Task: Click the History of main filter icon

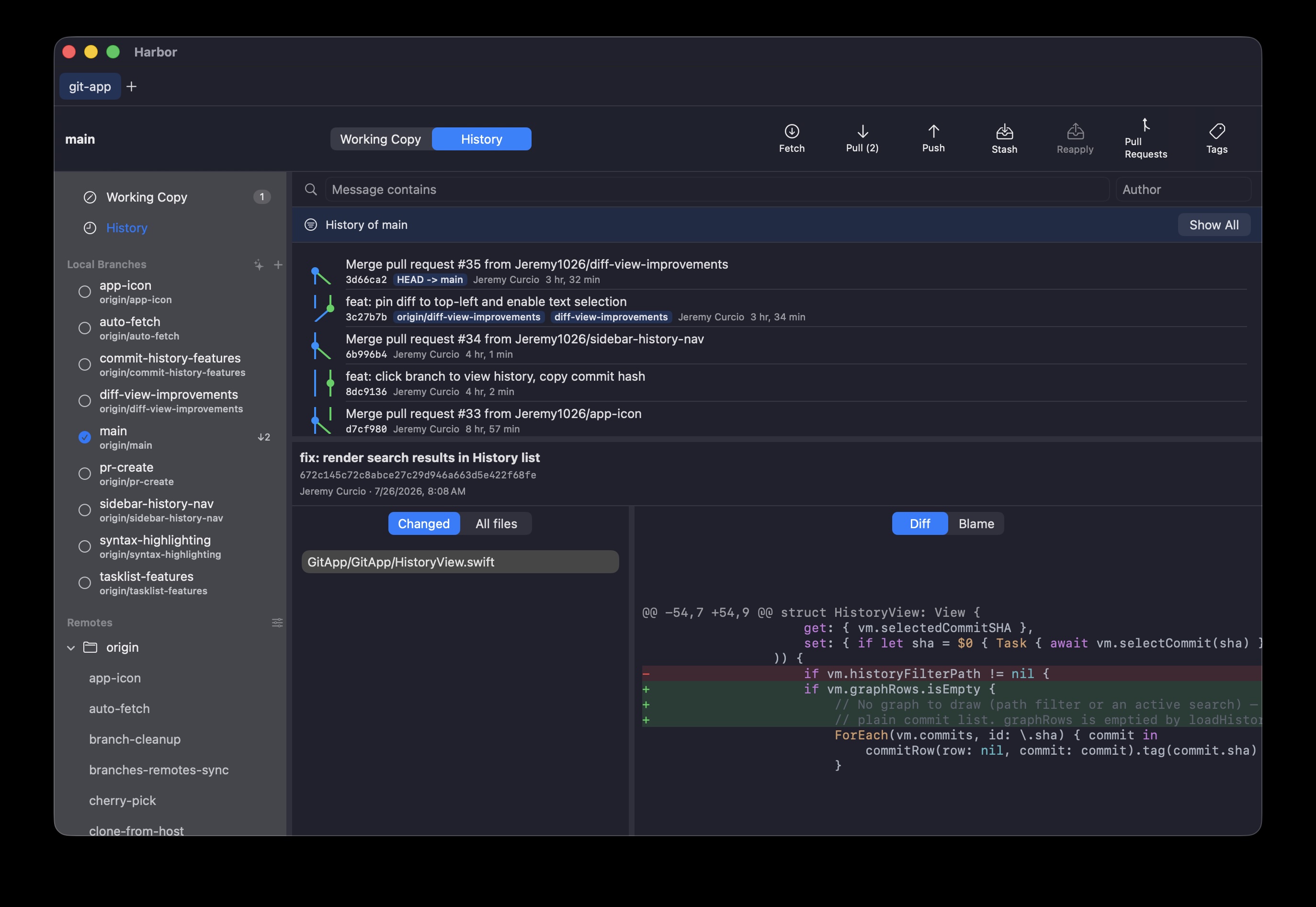Action: [x=311, y=225]
